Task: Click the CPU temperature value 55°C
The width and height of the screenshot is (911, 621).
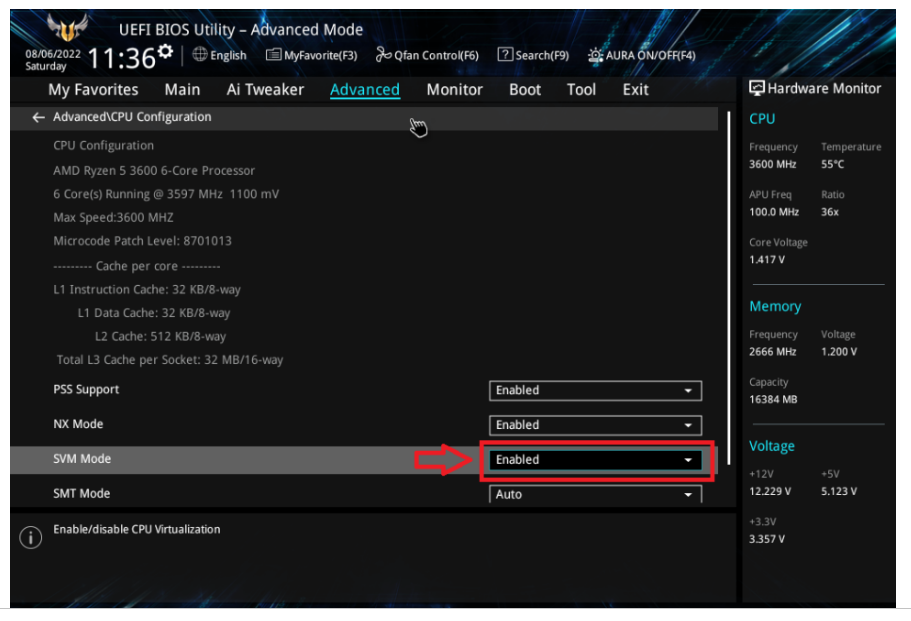Action: (833, 164)
